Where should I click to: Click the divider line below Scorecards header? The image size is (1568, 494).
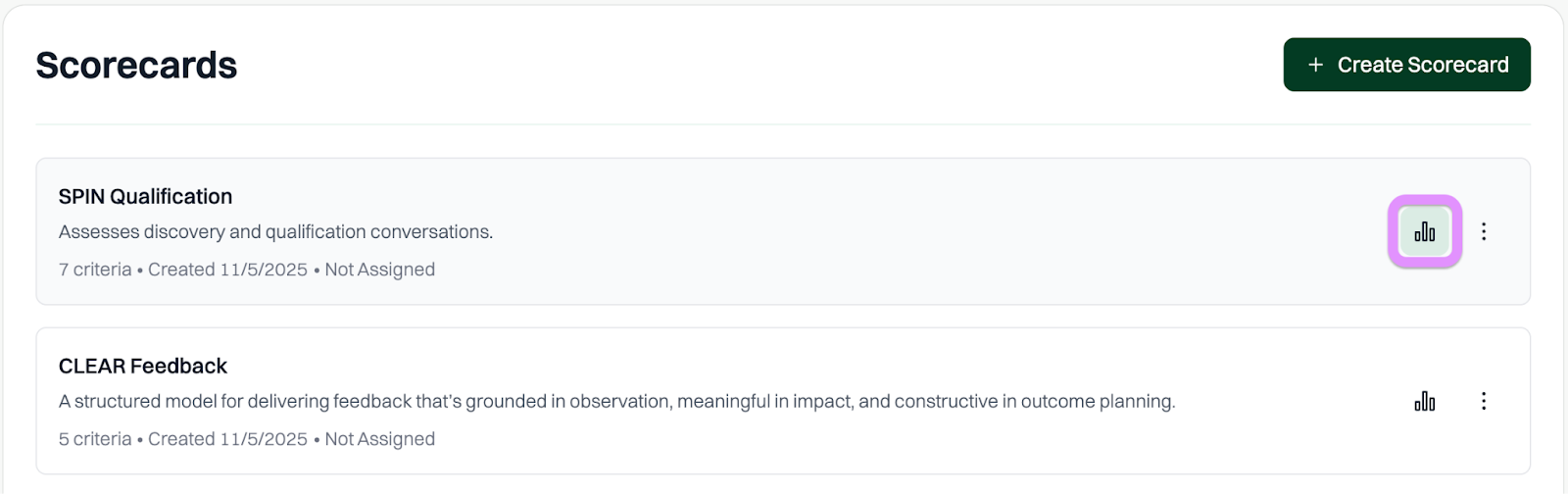pyautogui.click(x=782, y=124)
